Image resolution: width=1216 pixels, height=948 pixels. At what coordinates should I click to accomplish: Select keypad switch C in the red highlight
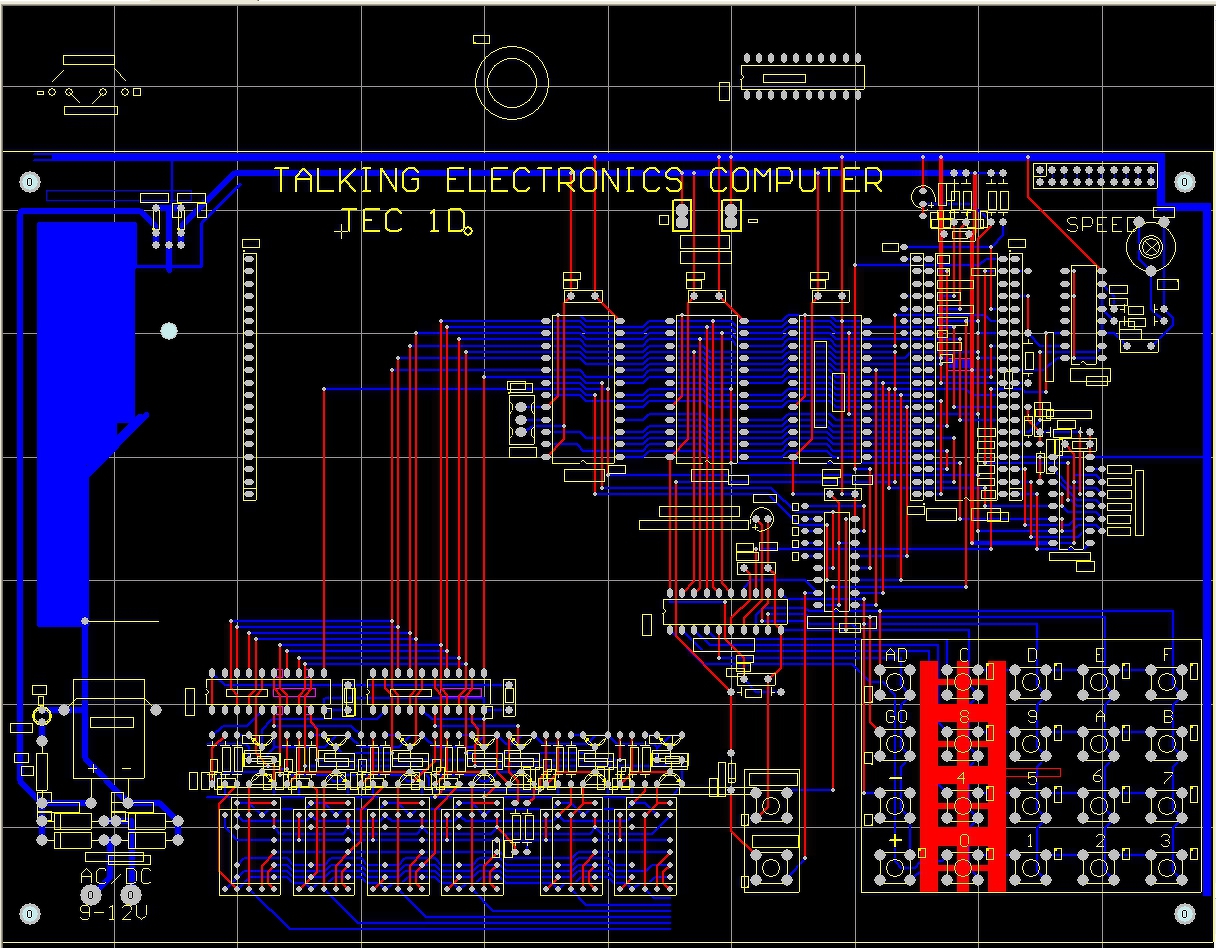963,683
